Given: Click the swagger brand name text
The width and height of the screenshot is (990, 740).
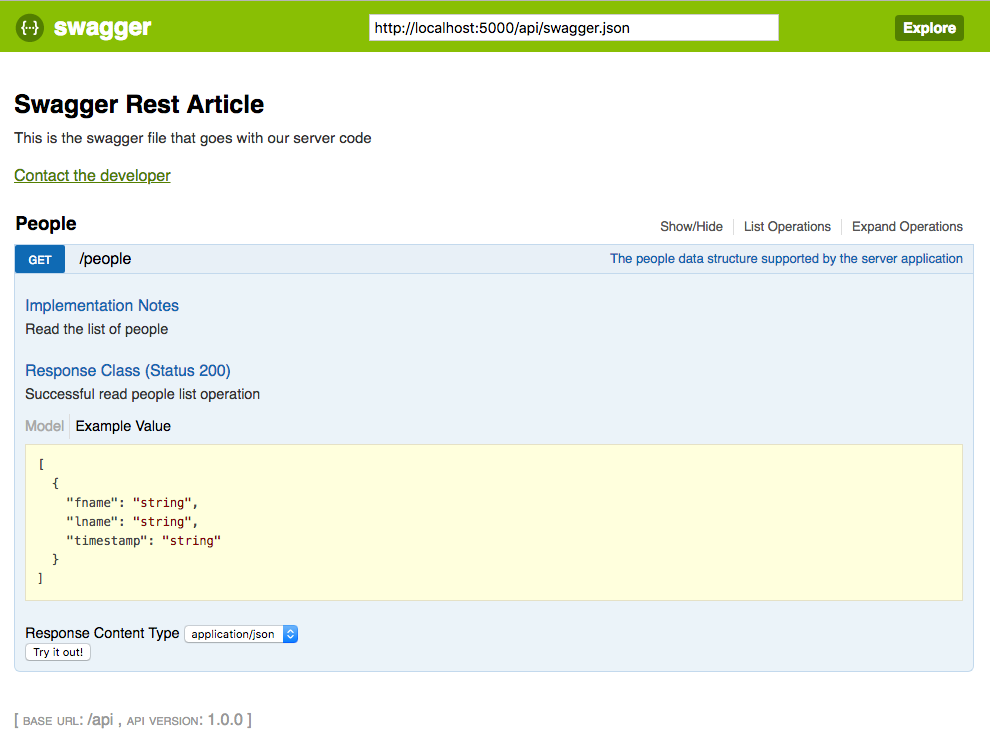Looking at the screenshot, I should click(x=102, y=28).
